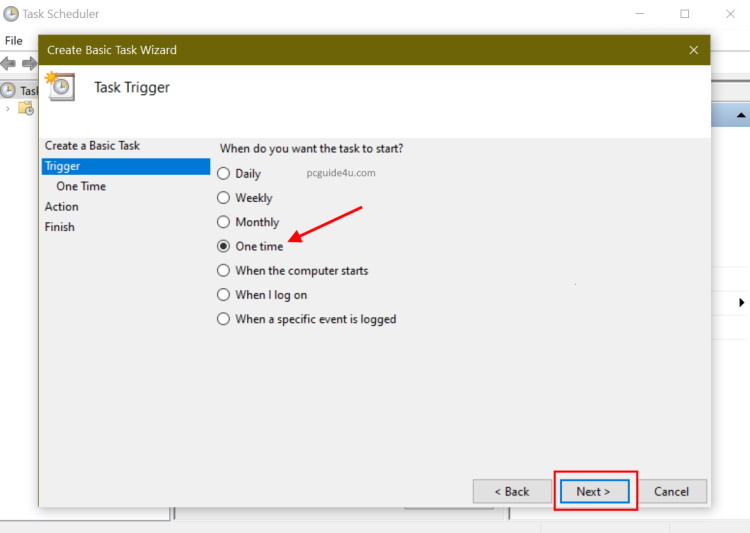This screenshot has width=750, height=533.
Task: Select the Monthly trigger radio button
Action: coord(224,222)
